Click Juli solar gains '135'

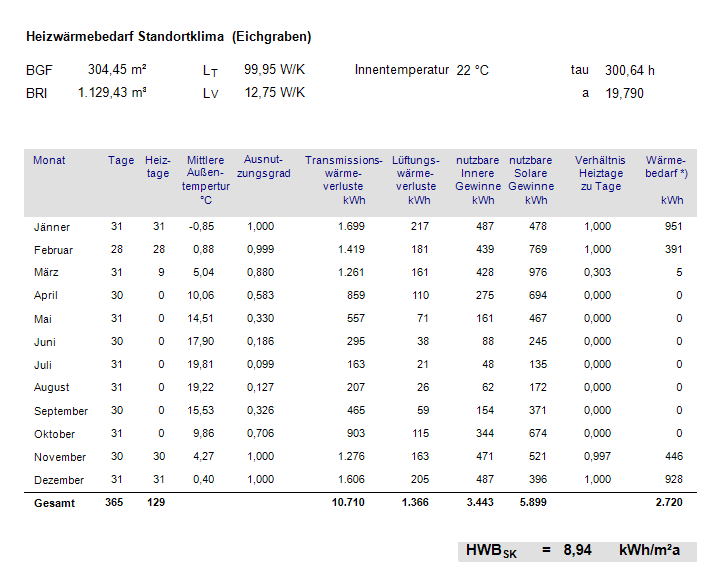coord(538,365)
